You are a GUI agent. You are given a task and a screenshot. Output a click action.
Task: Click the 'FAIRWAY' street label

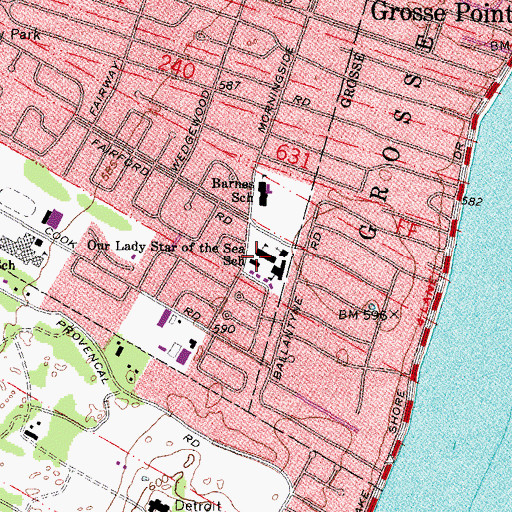pos(104,89)
